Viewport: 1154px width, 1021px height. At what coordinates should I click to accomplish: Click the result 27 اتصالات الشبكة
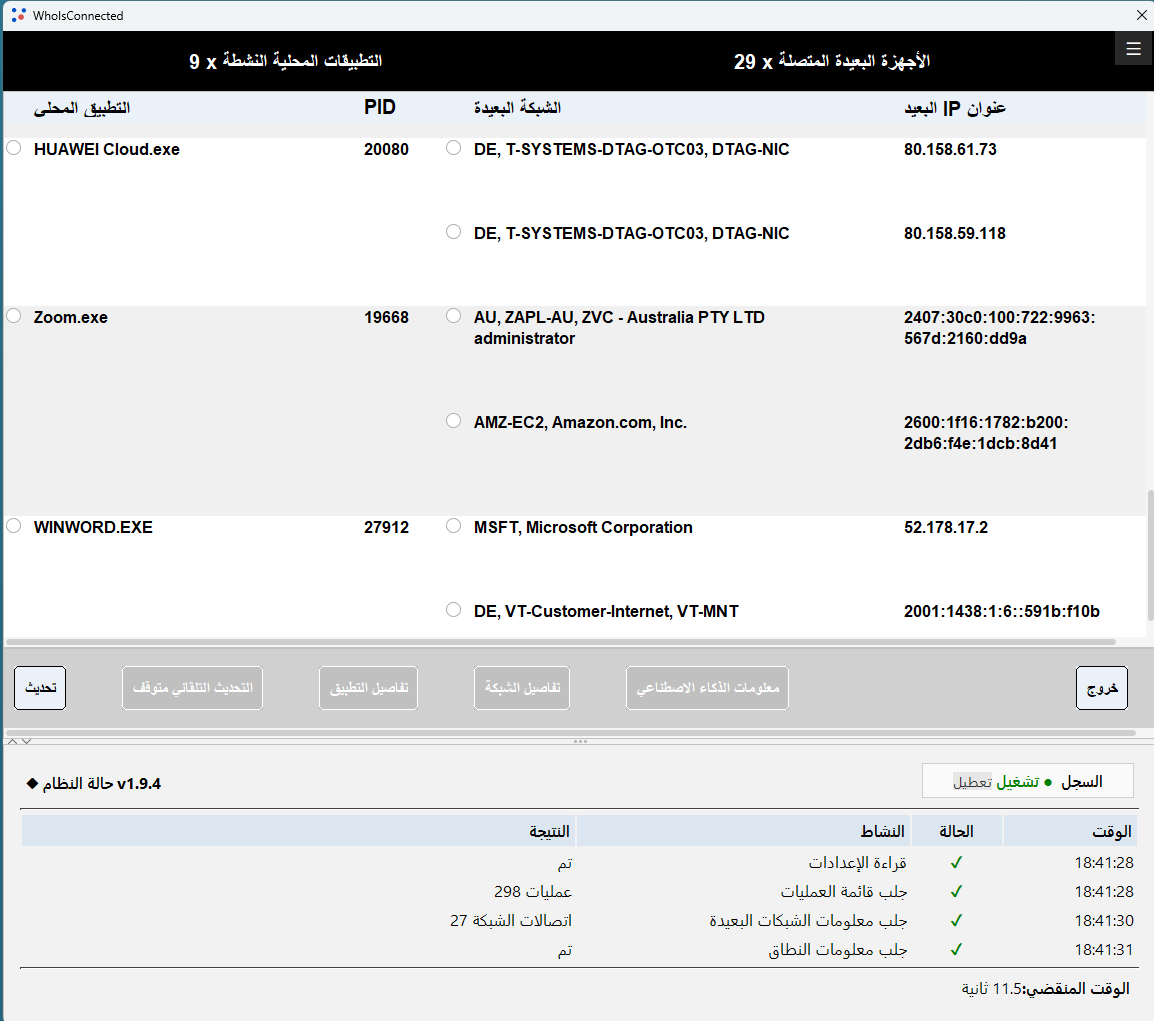511,920
